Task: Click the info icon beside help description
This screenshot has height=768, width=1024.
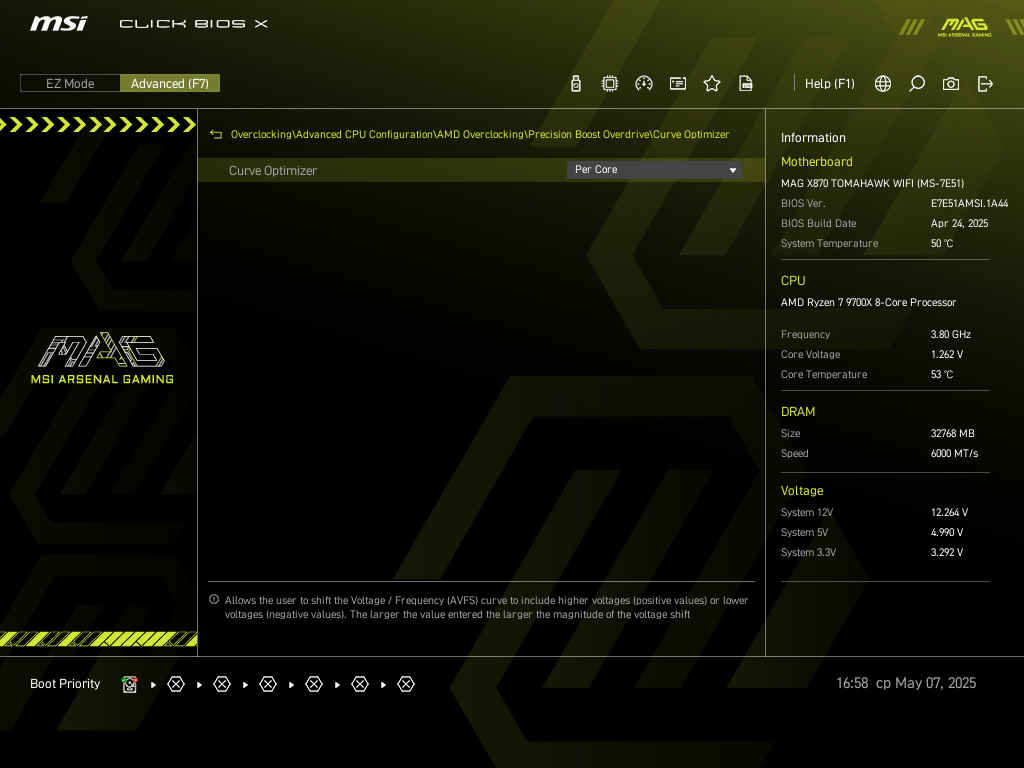Action: pos(214,600)
